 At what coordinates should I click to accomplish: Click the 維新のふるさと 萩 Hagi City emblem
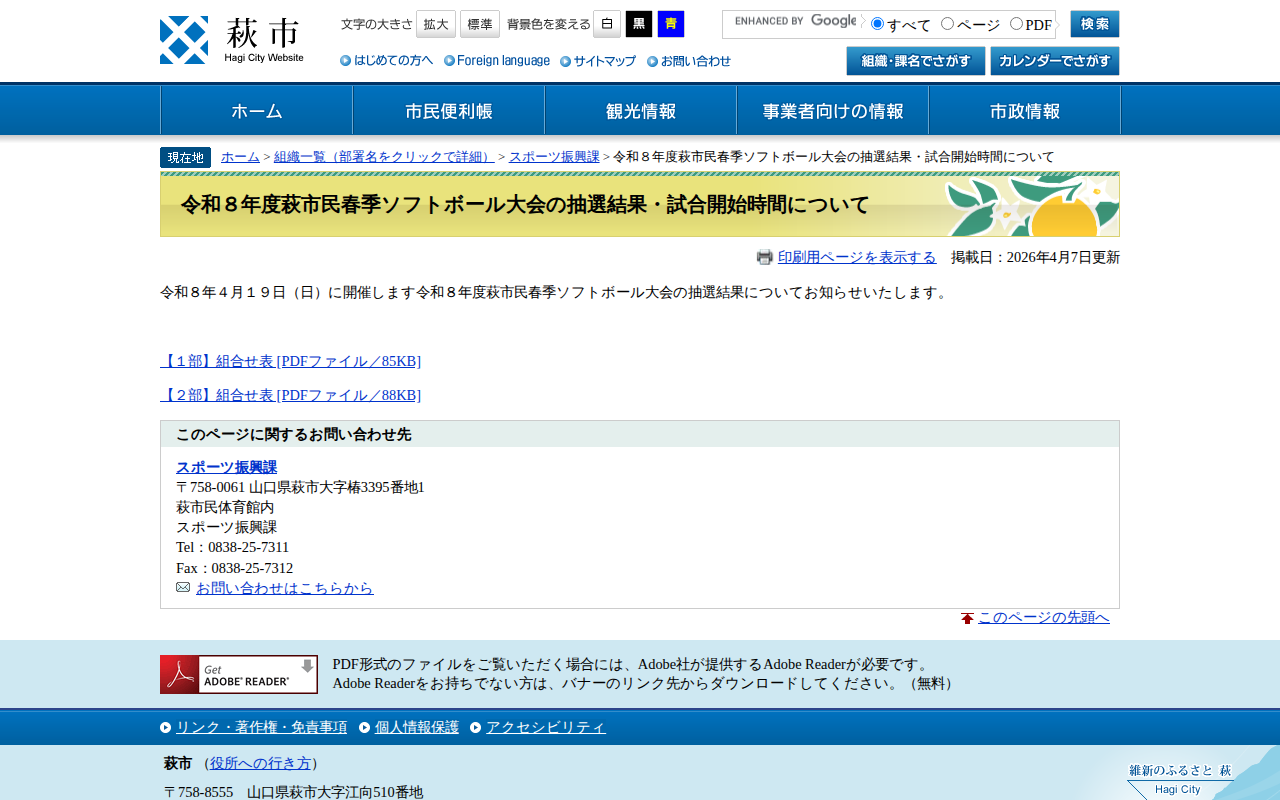pos(1180,780)
